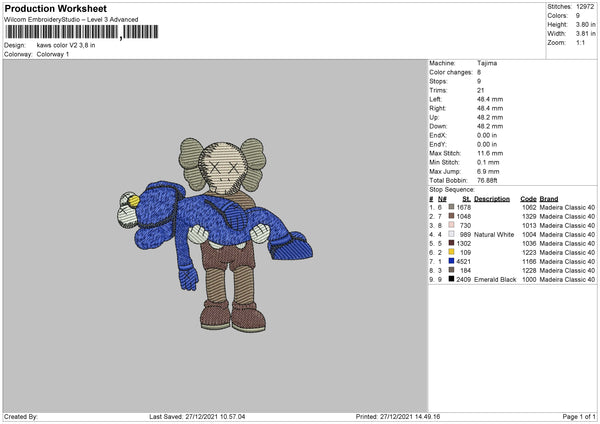The image size is (600, 424).
Task: Click the 1678 gray-beige color swatch
Action: pos(451,207)
